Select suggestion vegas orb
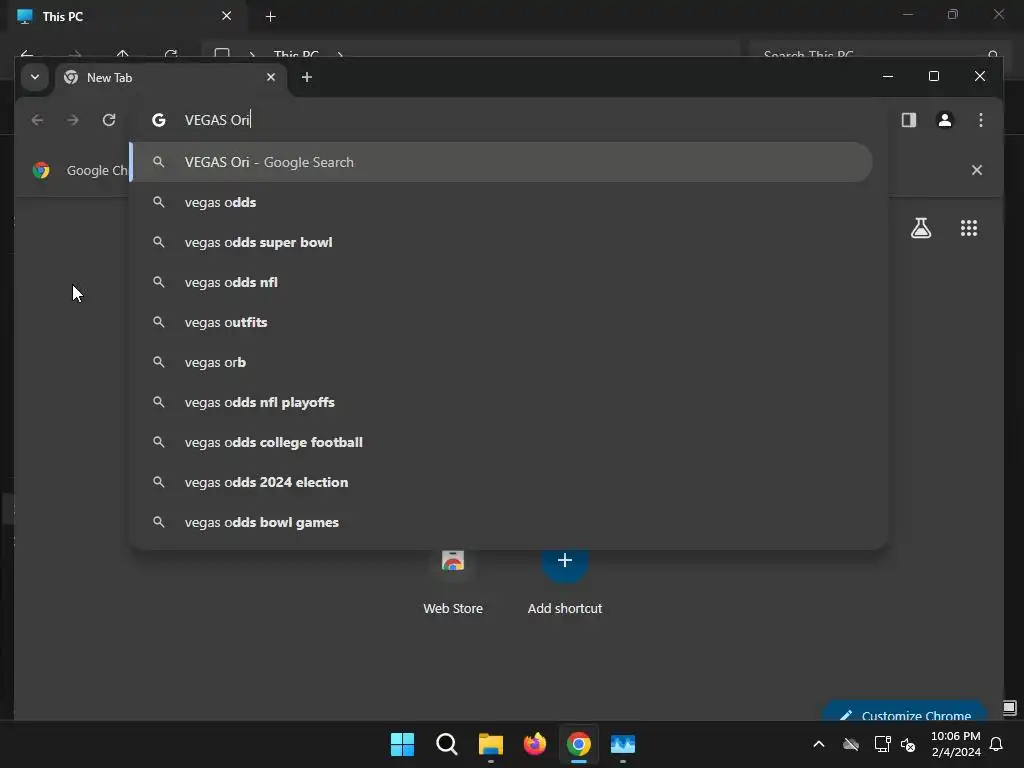 [x=502, y=362]
